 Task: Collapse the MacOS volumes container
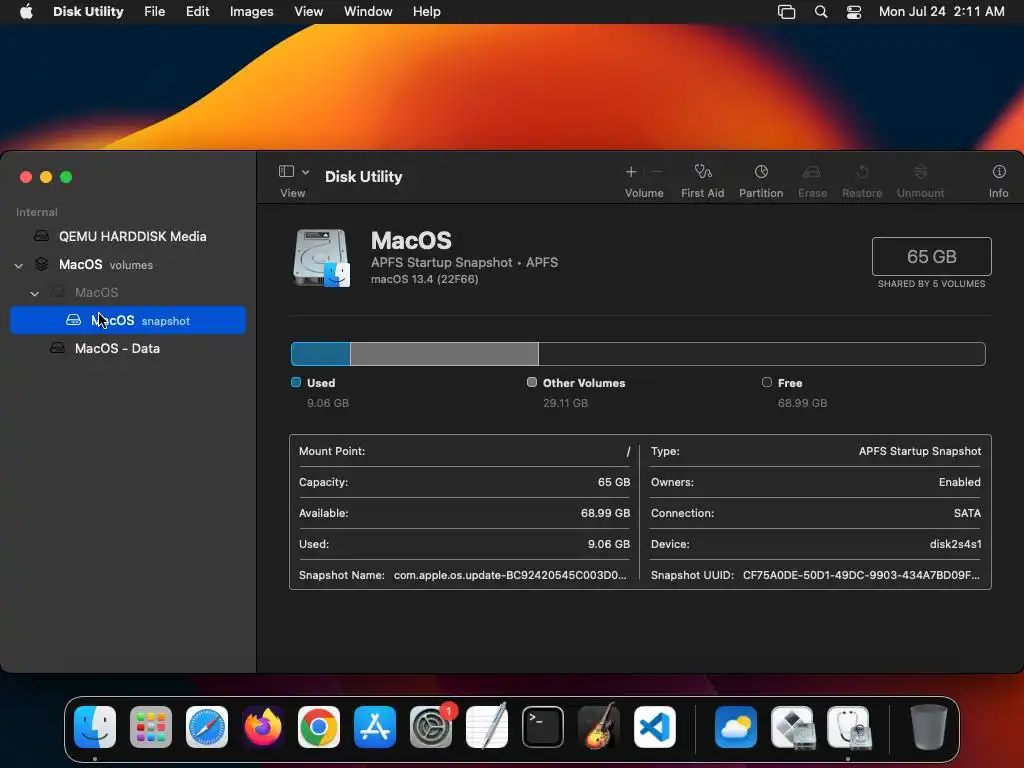click(19, 265)
